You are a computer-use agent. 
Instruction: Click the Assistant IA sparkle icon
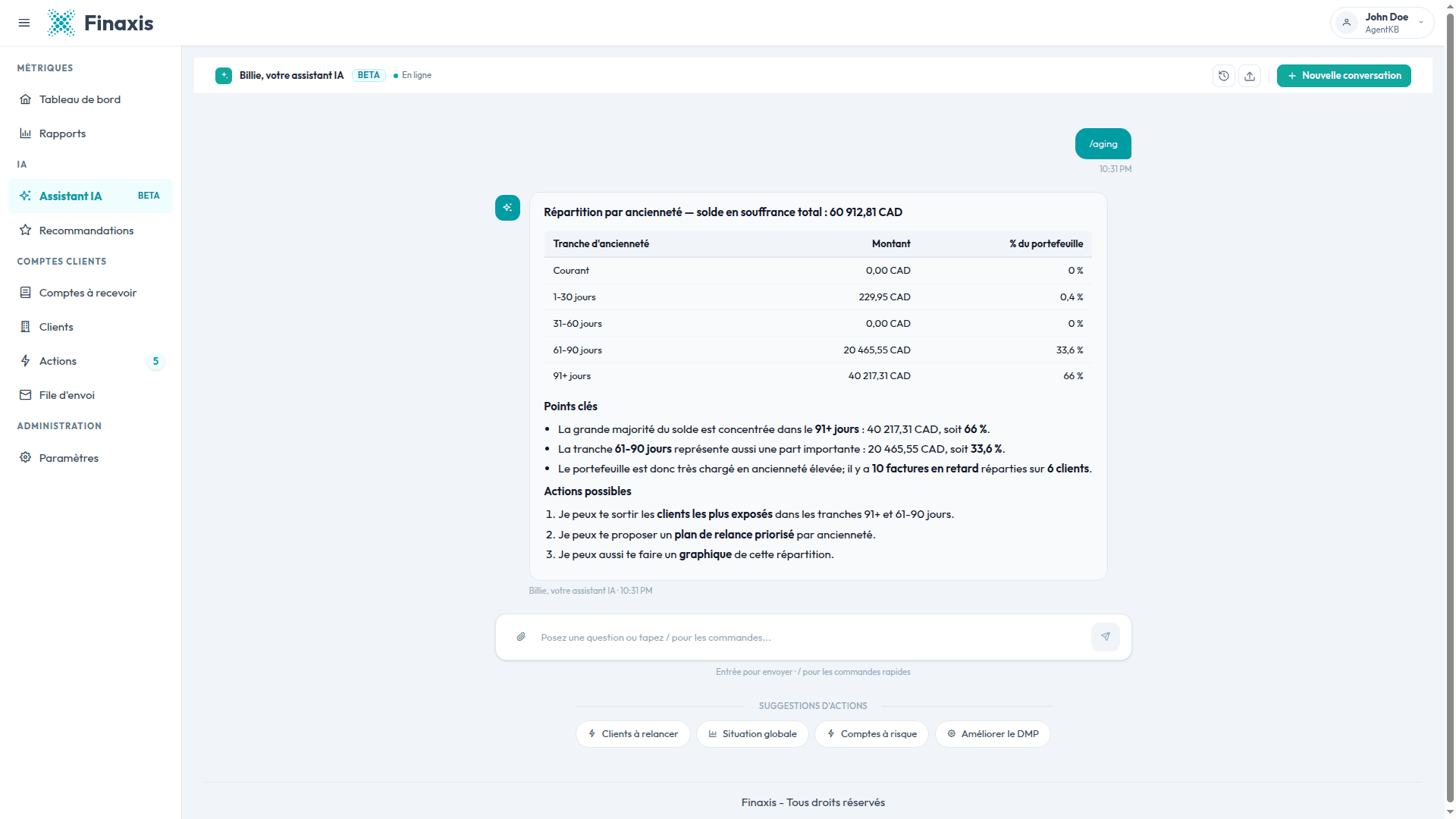pos(26,196)
